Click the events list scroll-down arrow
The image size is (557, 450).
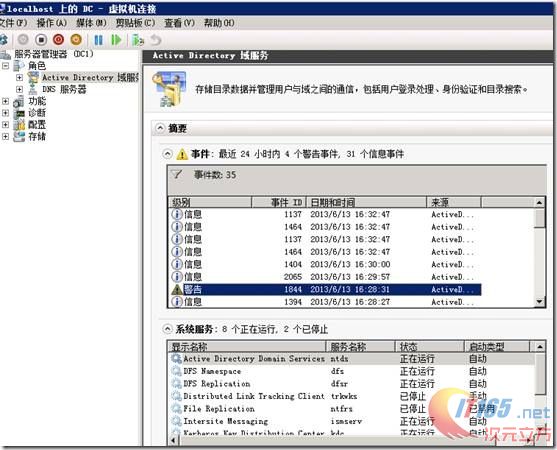tap(540, 302)
